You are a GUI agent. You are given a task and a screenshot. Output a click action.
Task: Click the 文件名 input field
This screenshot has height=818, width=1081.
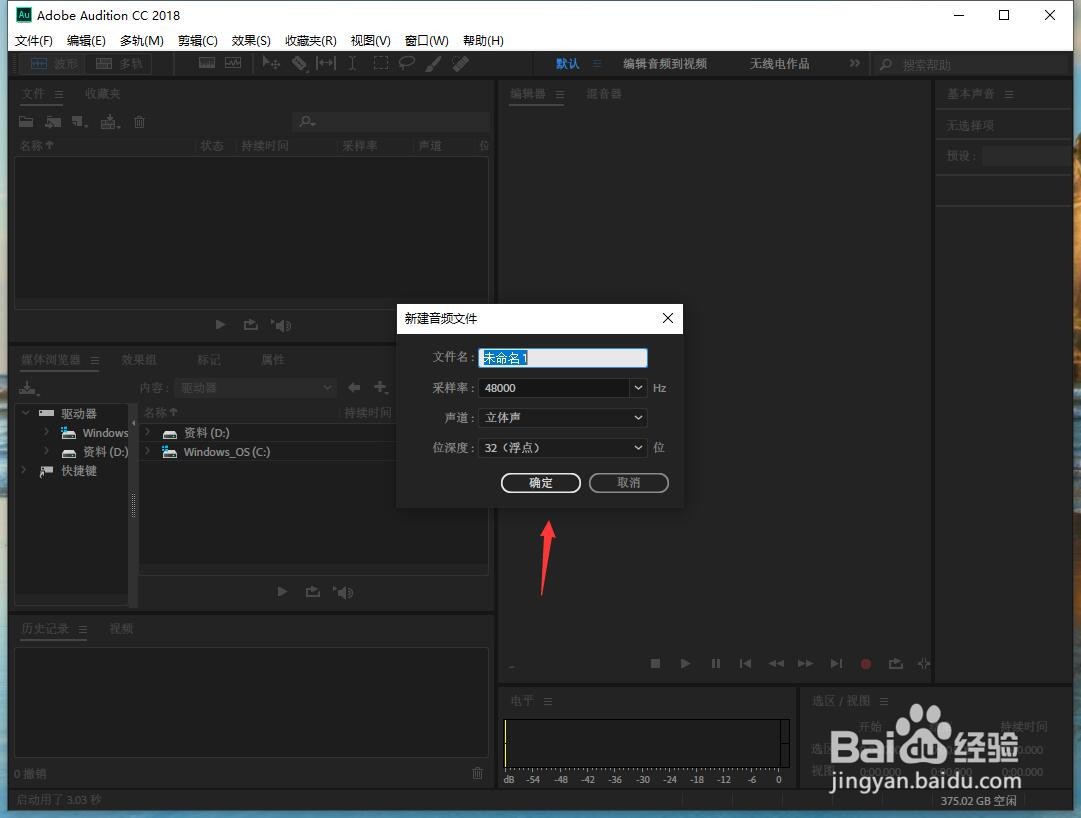(563, 358)
